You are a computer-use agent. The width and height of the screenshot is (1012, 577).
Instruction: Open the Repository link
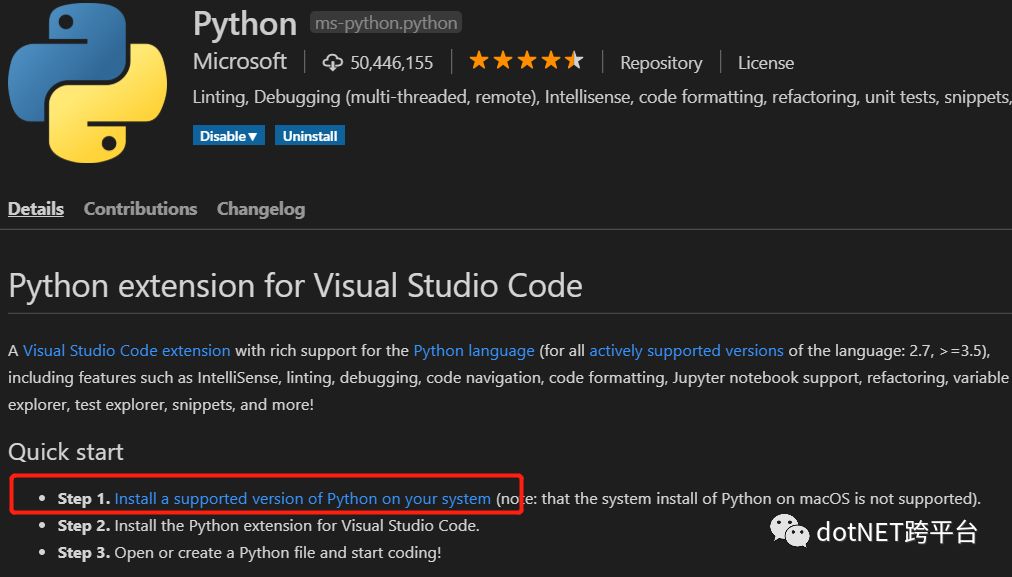[x=661, y=63]
